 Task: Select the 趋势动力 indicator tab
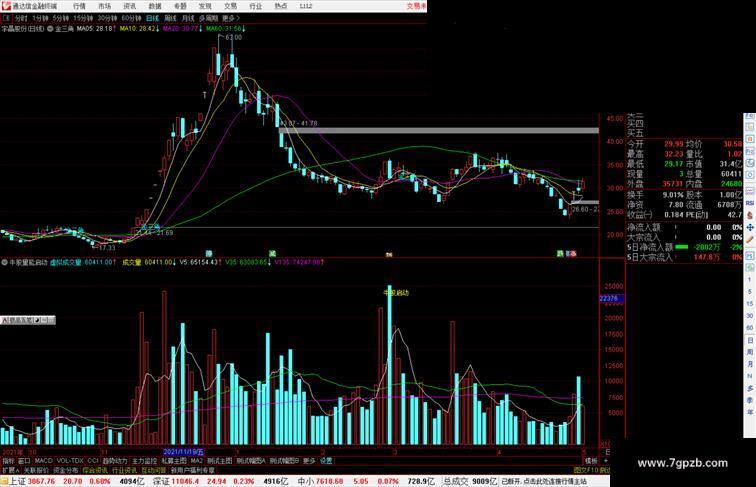115,461
